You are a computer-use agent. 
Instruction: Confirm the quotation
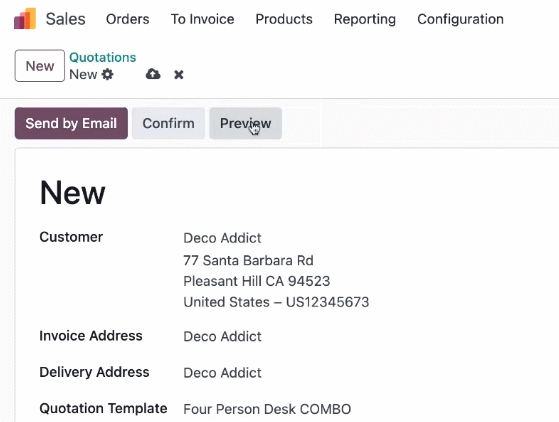click(168, 123)
